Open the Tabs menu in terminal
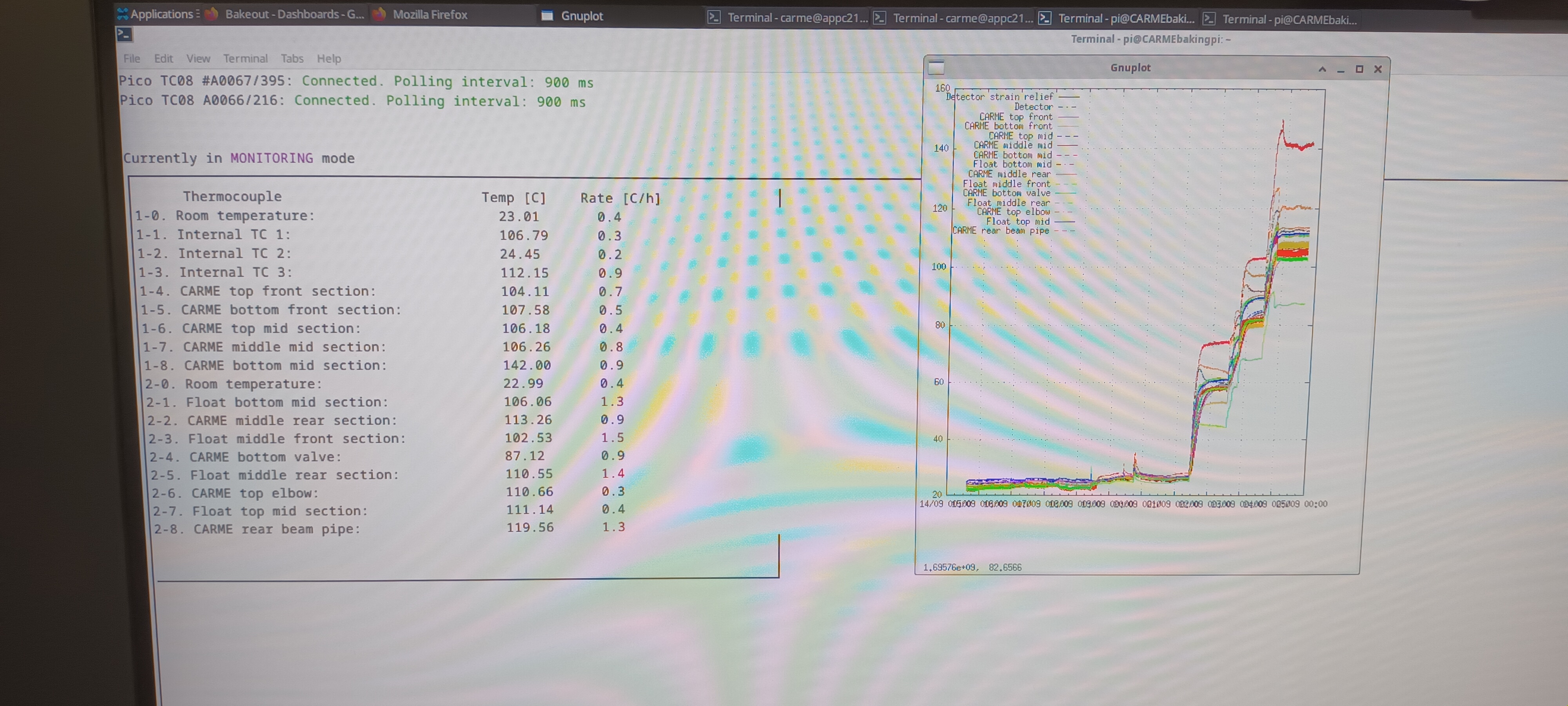Viewport: 1568px width, 706px height. tap(292, 58)
